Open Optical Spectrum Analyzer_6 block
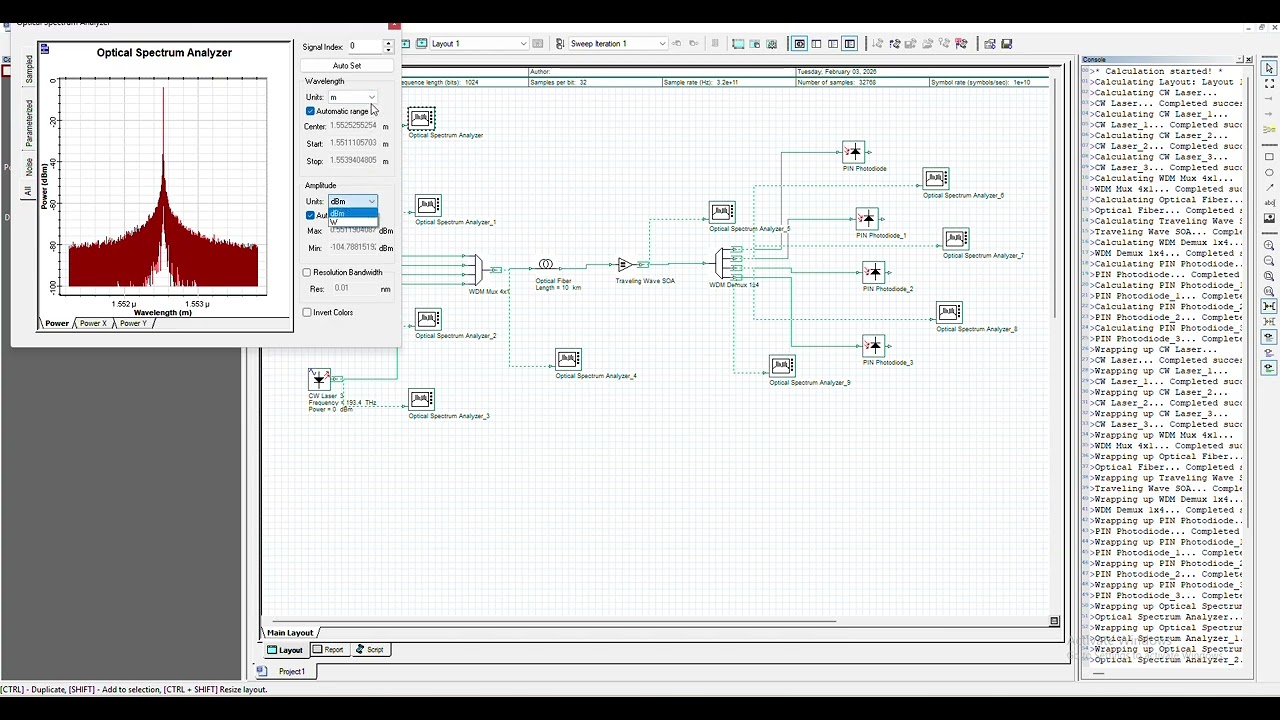1280x720 pixels. [x=936, y=179]
